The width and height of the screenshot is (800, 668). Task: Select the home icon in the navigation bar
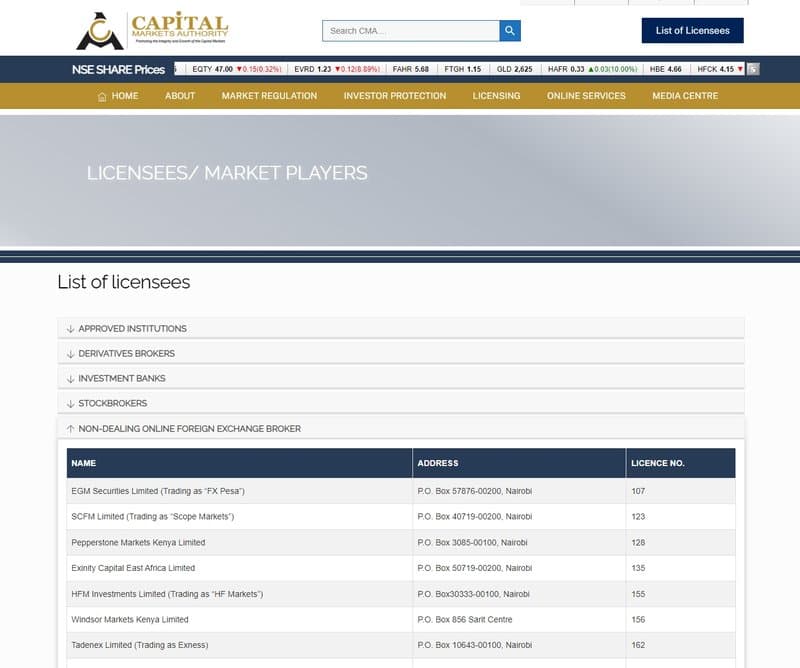pos(101,96)
